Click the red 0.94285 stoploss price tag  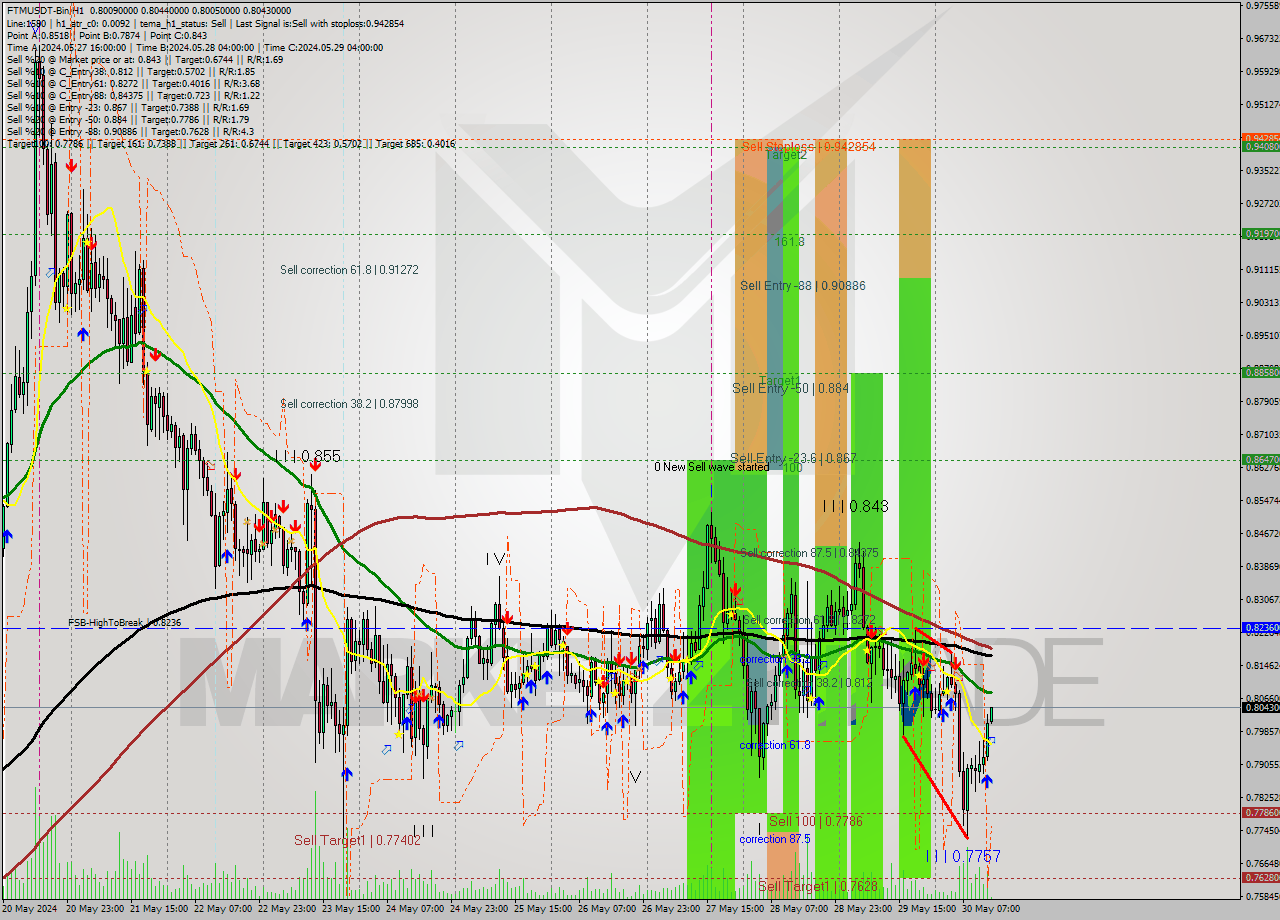(x=1260, y=138)
